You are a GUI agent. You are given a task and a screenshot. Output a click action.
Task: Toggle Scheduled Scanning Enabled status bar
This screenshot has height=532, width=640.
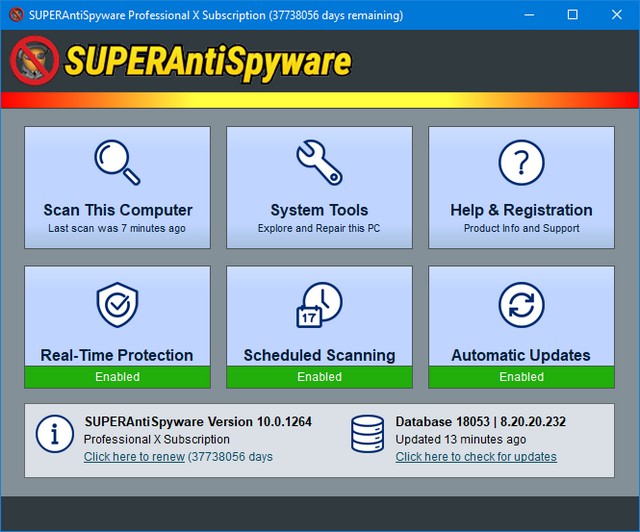tap(319, 377)
